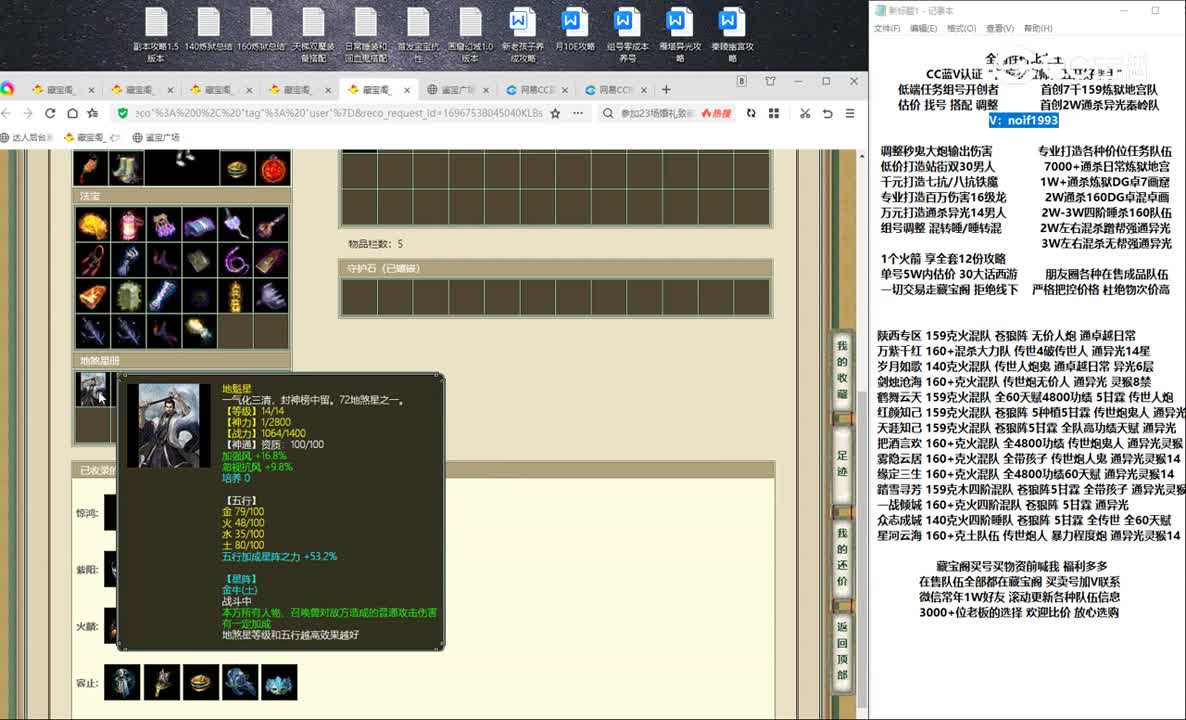Click the browser extensions grid icon
This screenshot has height=720, width=1186.
point(774,113)
